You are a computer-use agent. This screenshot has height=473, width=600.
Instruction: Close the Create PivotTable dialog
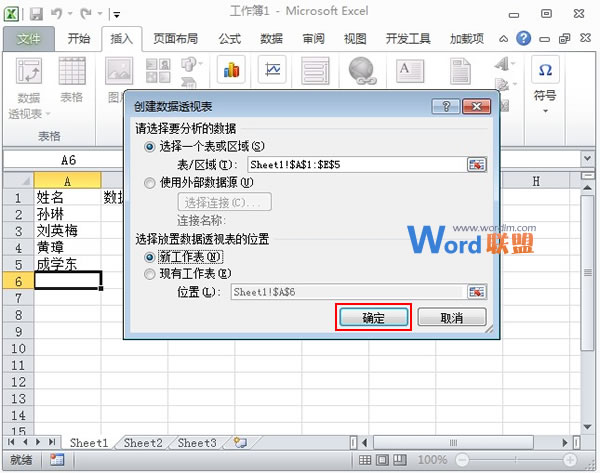476,106
